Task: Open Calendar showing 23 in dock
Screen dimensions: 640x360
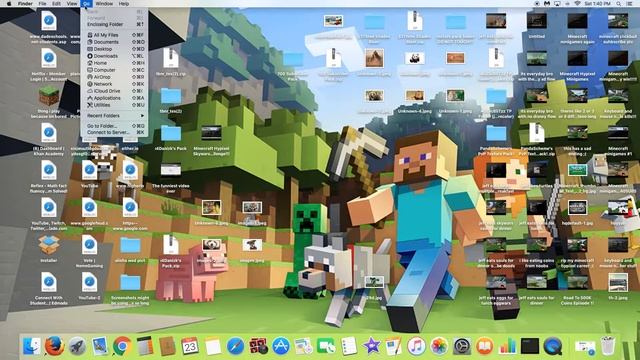Action: pyautogui.click(x=190, y=346)
